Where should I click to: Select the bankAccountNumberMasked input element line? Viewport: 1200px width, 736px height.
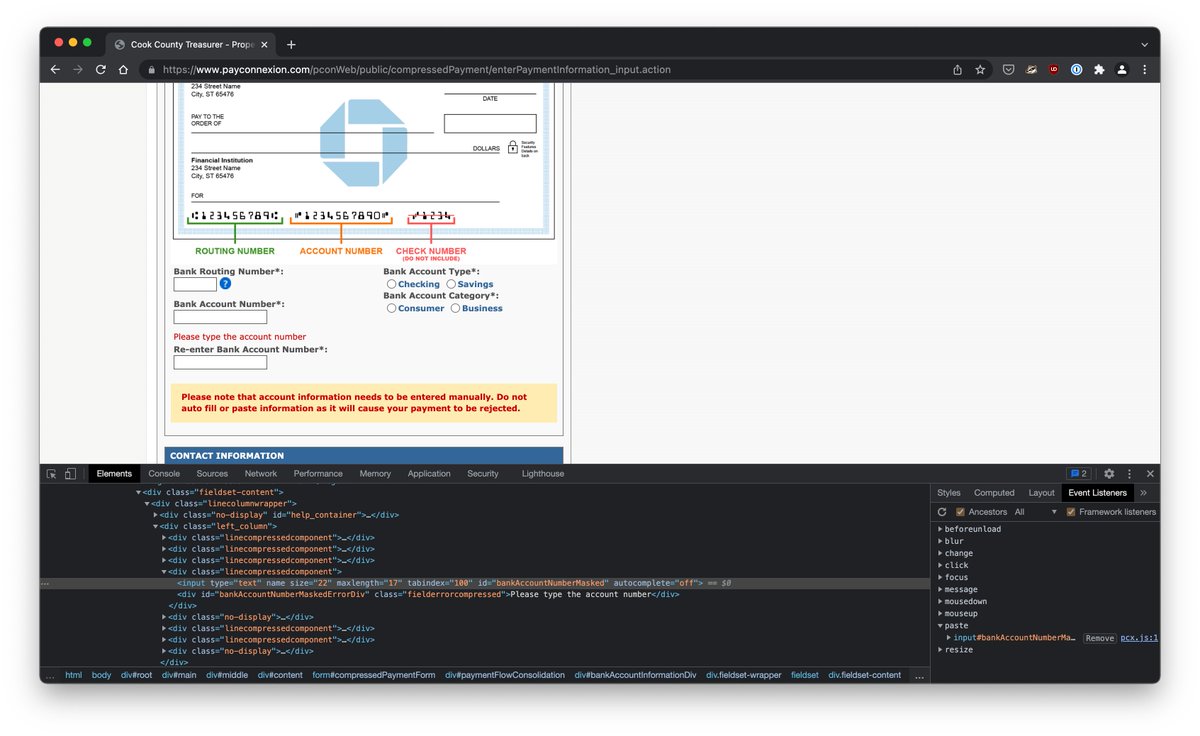tap(485, 582)
